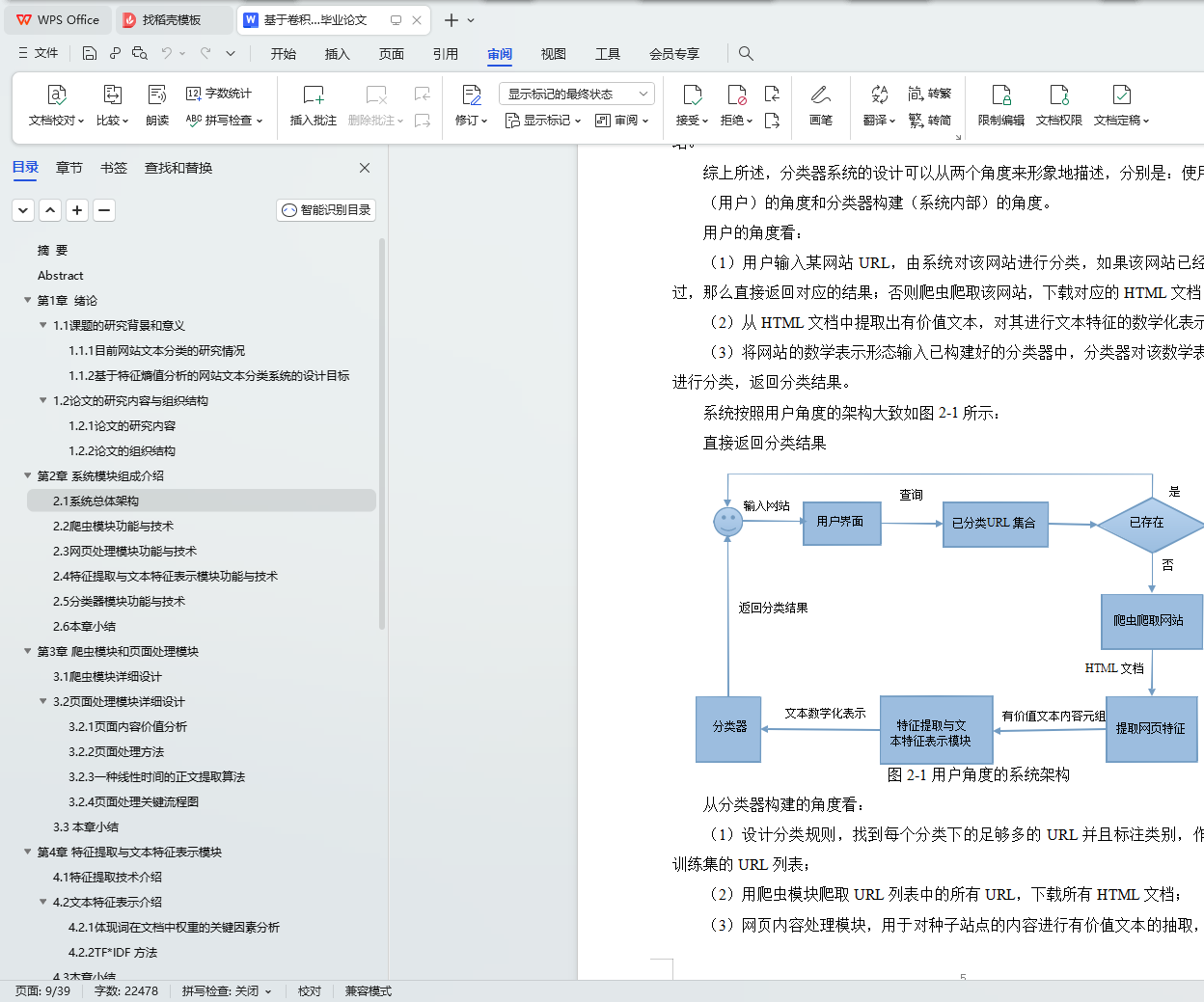Click 智能识别目录 button
1204x1002 pixels.
326,209
